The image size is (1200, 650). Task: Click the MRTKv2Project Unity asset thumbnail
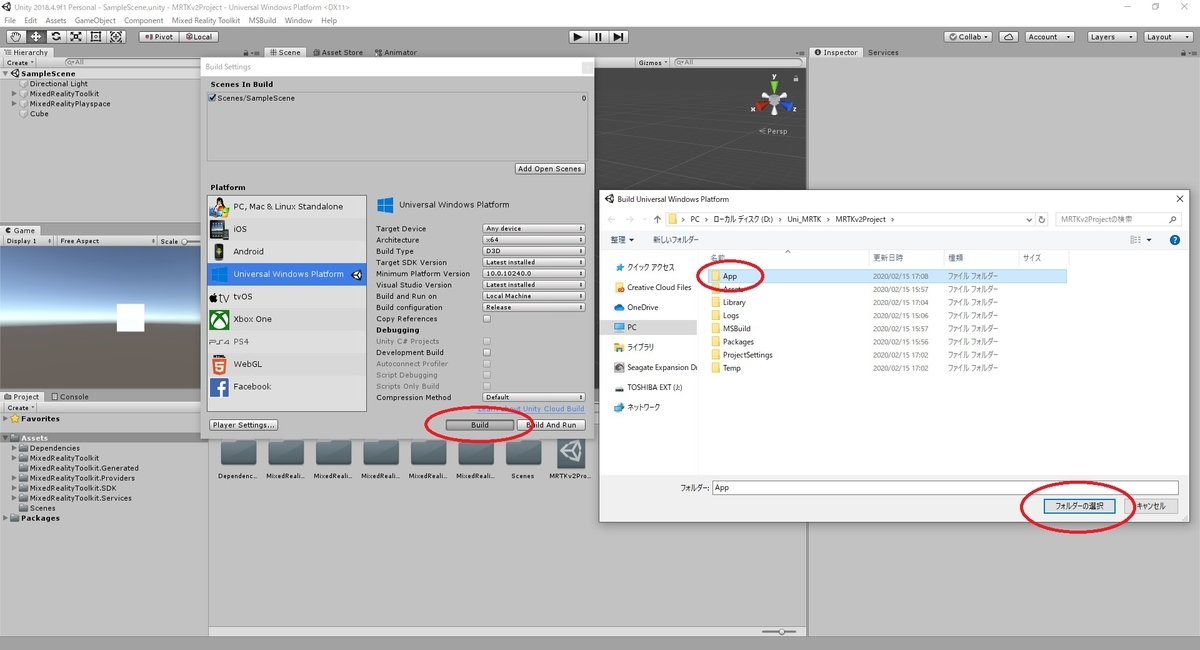click(571, 457)
